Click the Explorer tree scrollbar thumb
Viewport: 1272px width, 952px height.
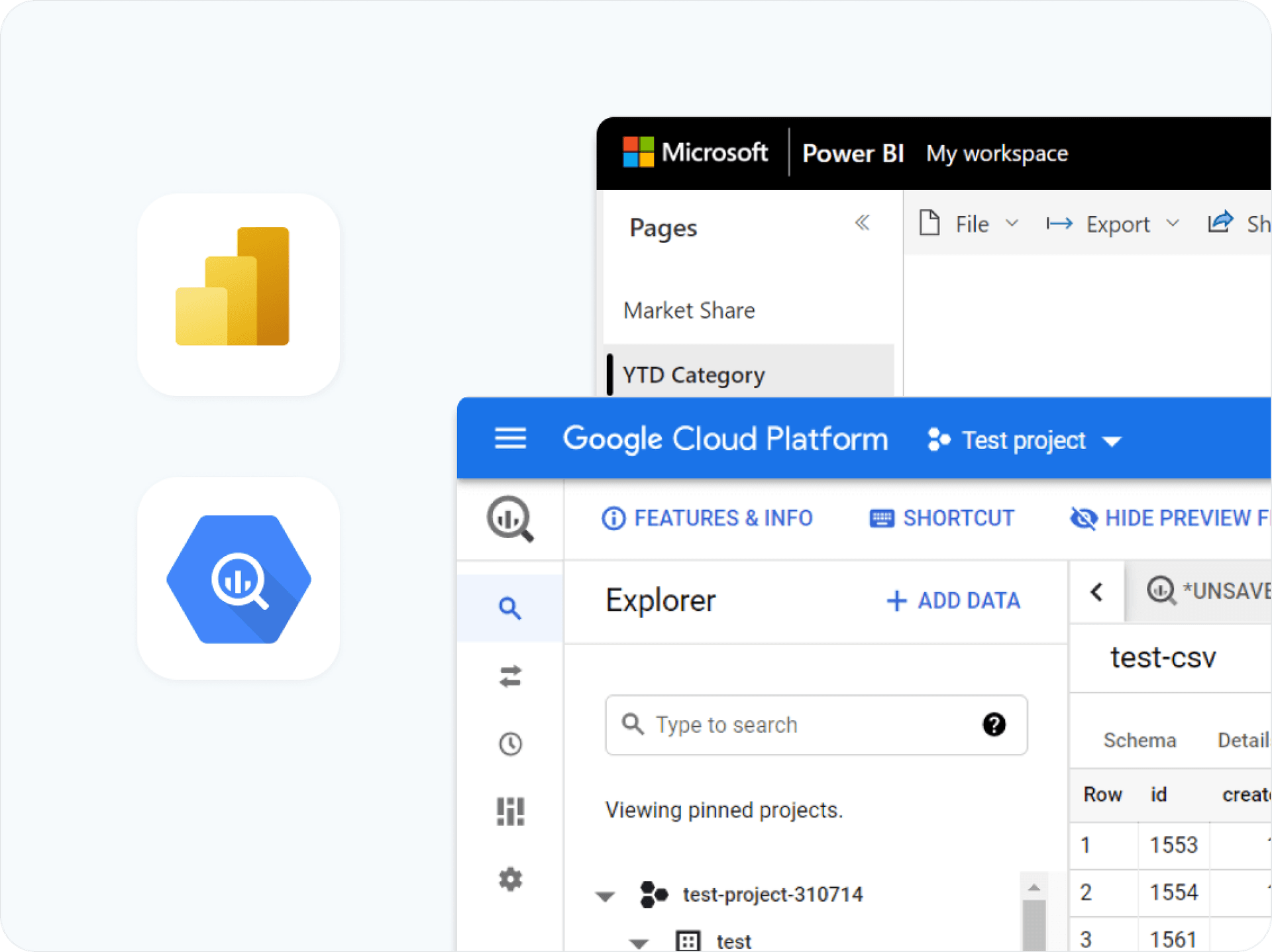pyautogui.click(x=1034, y=925)
